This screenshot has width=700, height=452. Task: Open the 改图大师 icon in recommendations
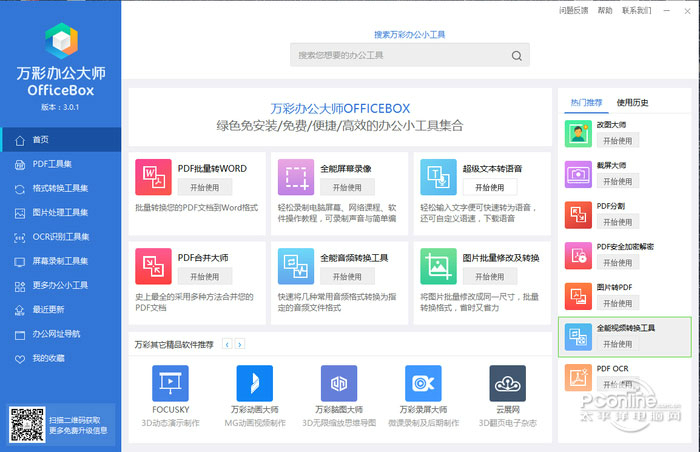point(579,135)
